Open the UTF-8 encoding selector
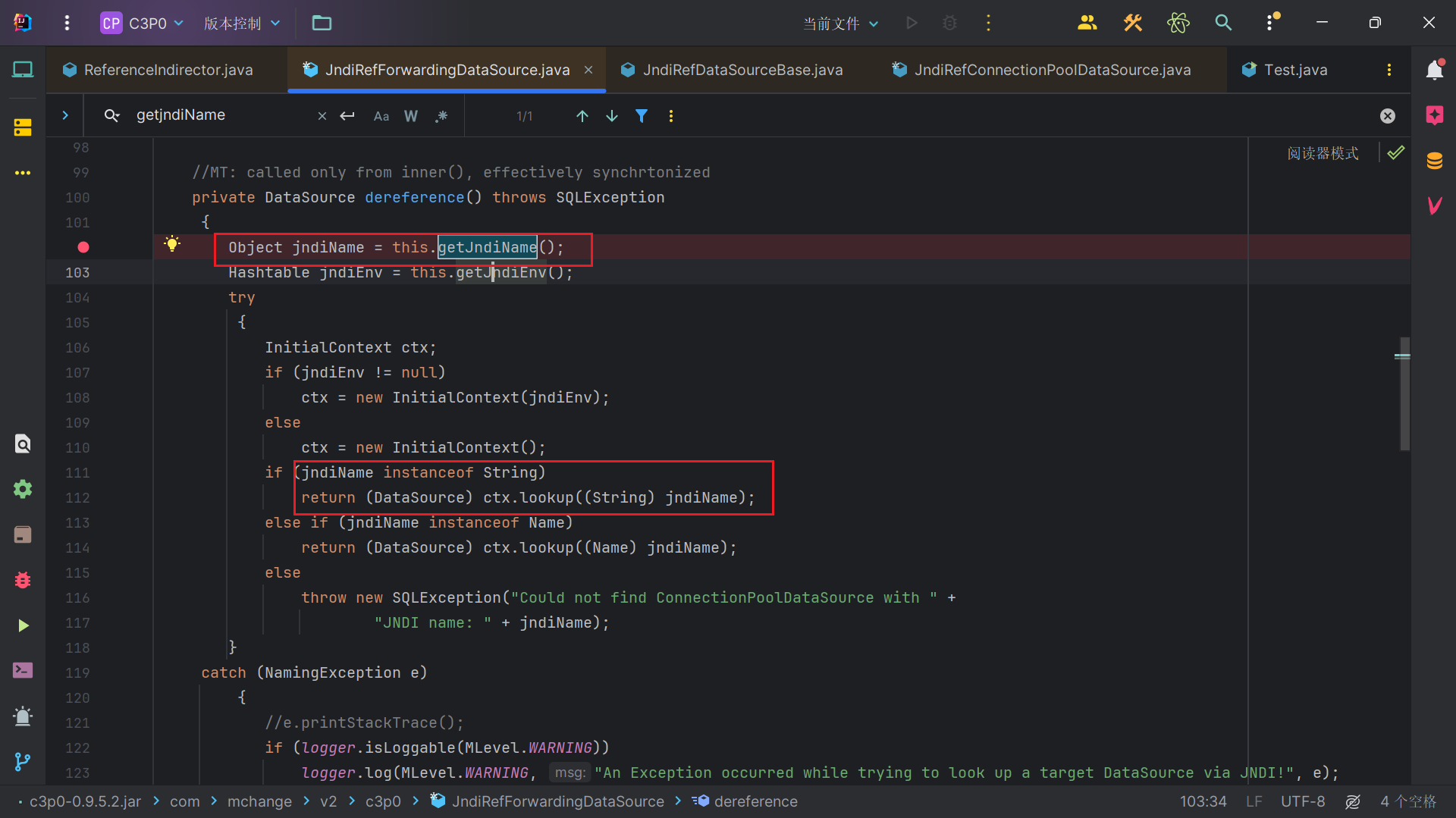The height and width of the screenshot is (818, 1456). point(1303,801)
